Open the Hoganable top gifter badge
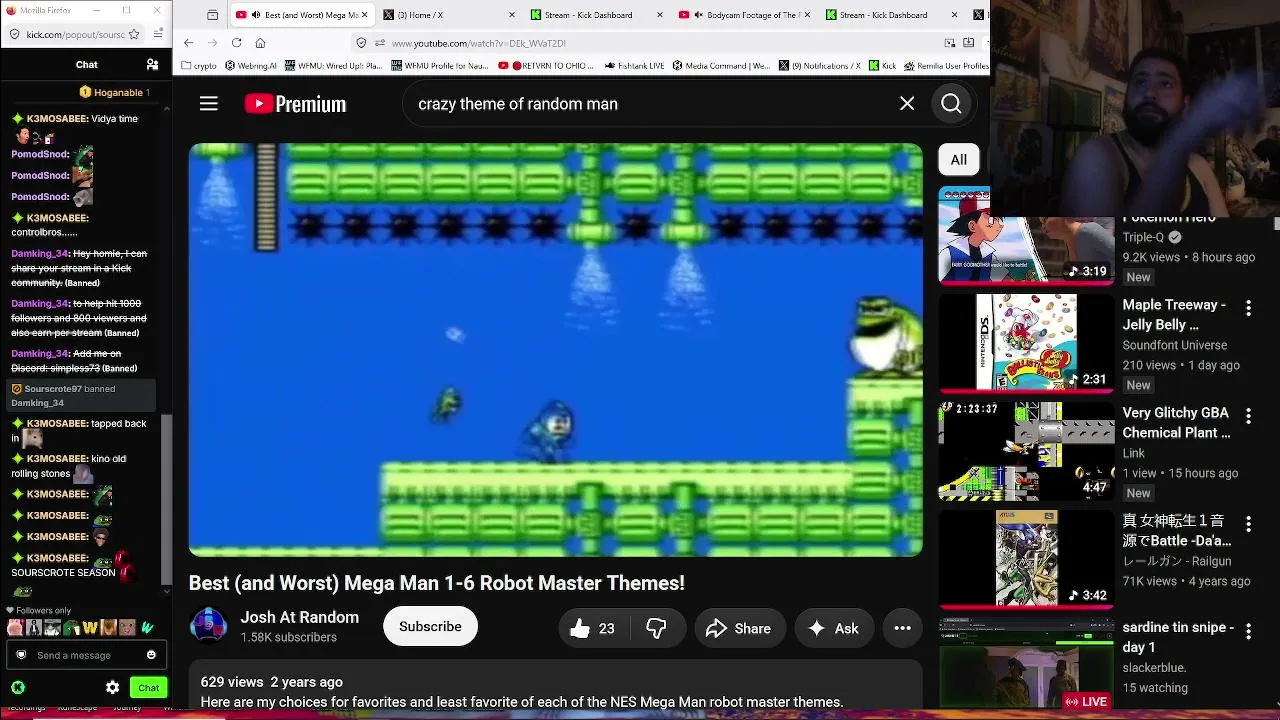The image size is (1280, 720). [113, 92]
